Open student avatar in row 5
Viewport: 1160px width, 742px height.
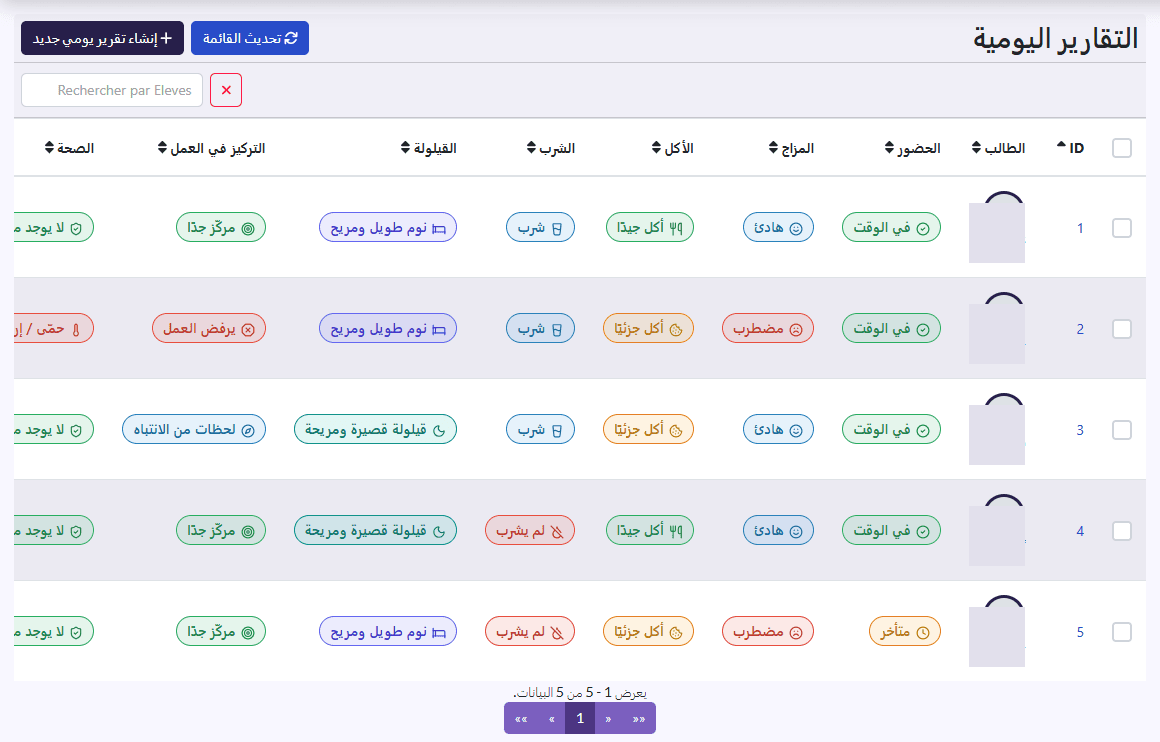click(997, 632)
